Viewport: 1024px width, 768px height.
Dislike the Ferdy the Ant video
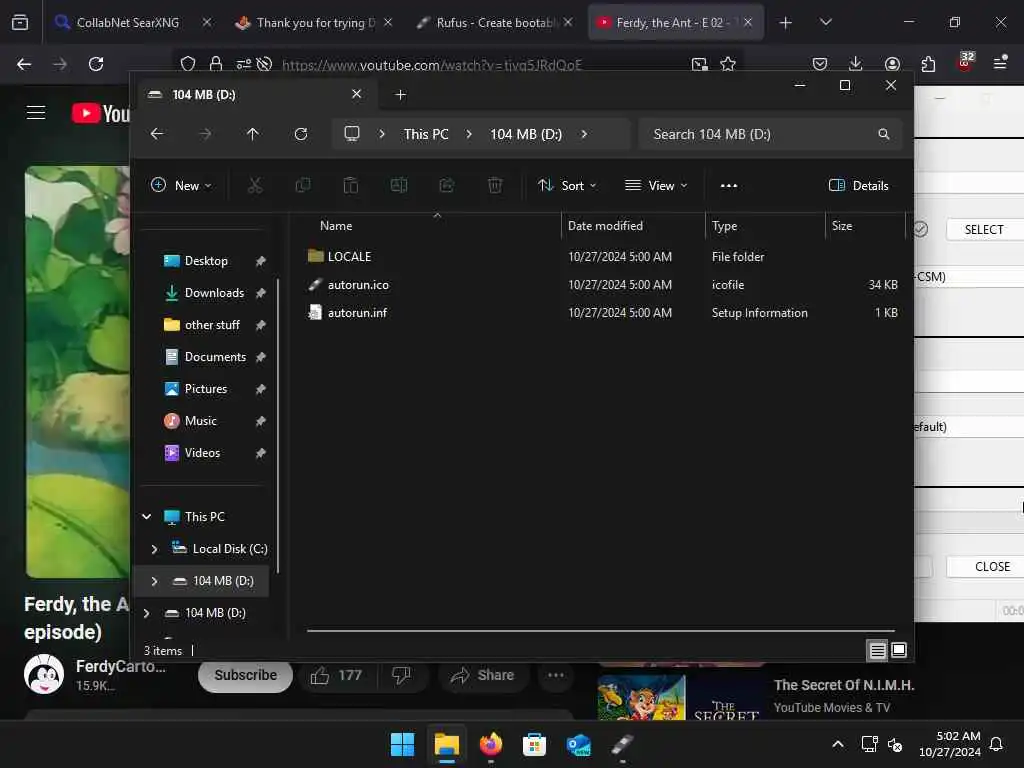tap(401, 675)
